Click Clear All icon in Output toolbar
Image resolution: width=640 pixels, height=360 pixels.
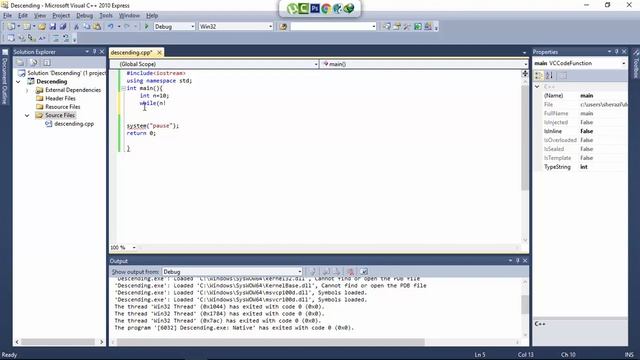coord(350,271)
